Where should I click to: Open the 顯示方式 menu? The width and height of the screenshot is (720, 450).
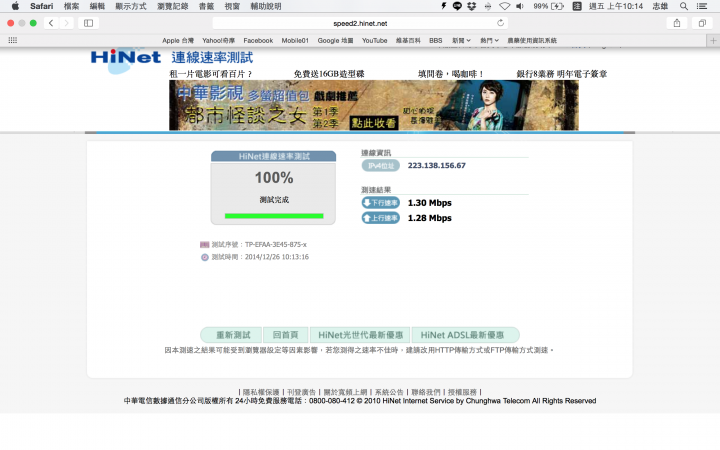point(131,6)
